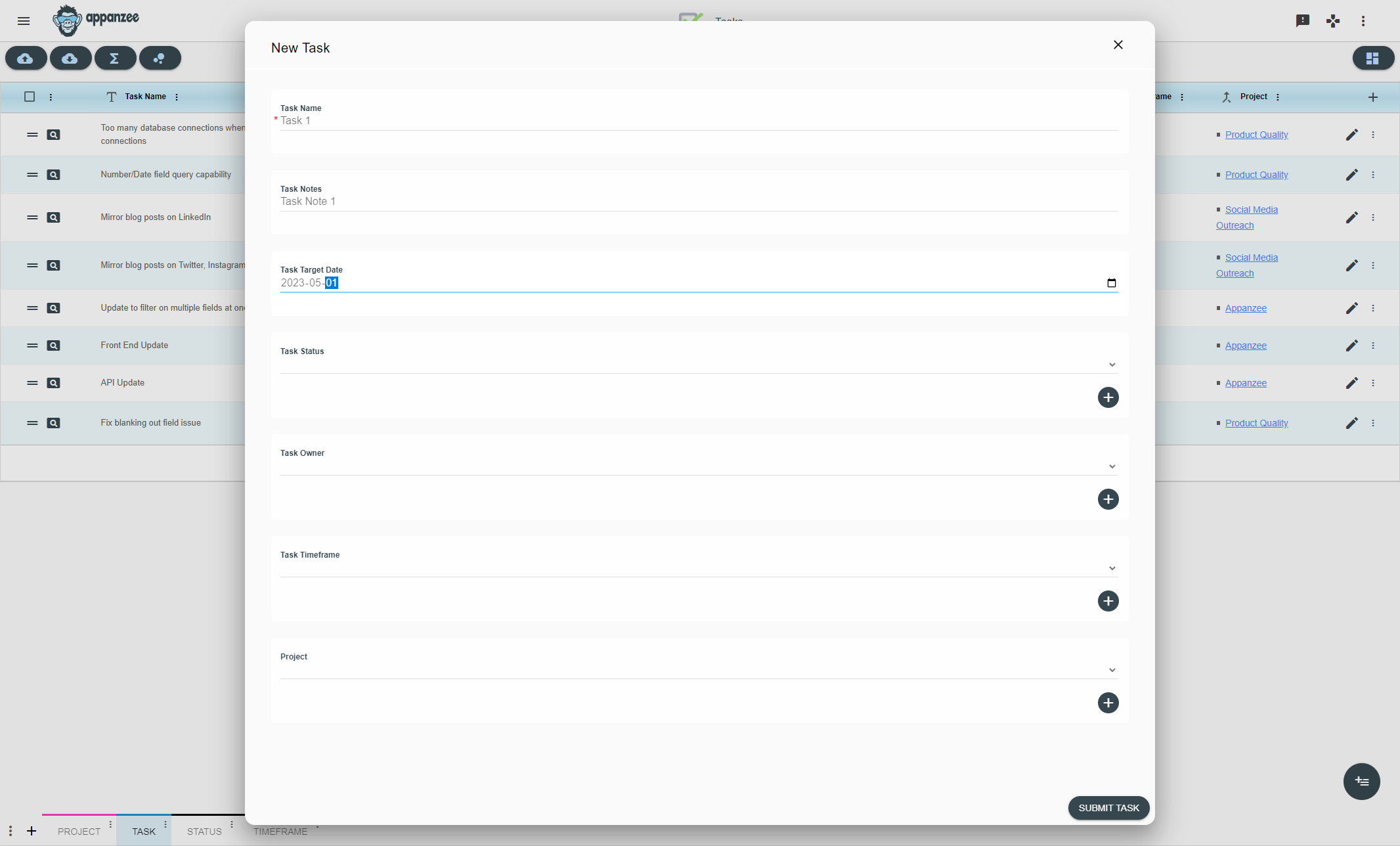Expand the Project dropdown

pyautogui.click(x=699, y=670)
